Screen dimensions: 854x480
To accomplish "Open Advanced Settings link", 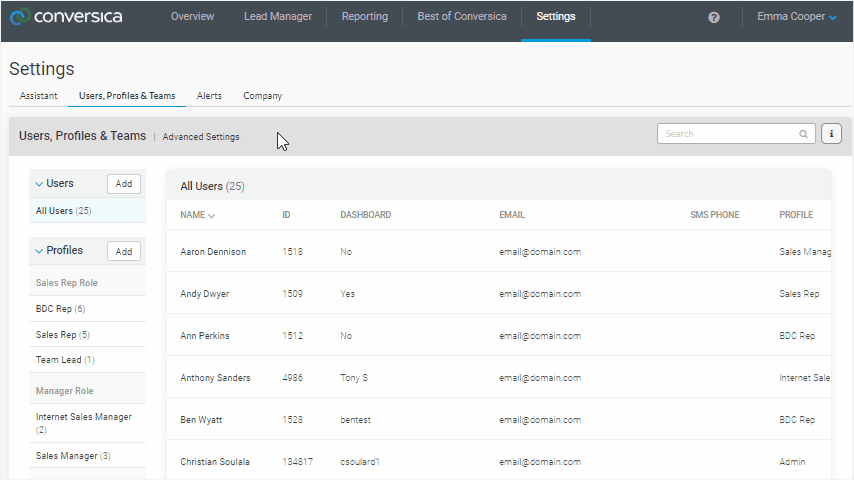I will click(201, 137).
